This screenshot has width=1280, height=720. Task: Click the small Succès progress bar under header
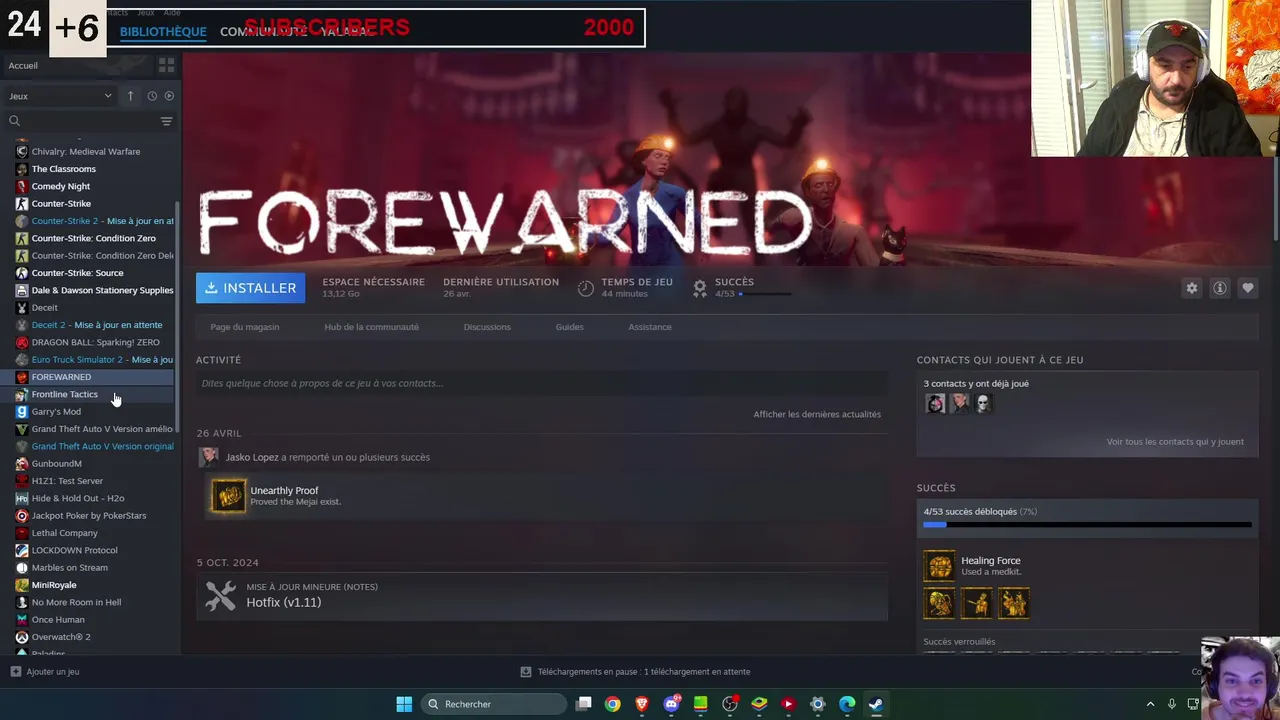(x=765, y=295)
